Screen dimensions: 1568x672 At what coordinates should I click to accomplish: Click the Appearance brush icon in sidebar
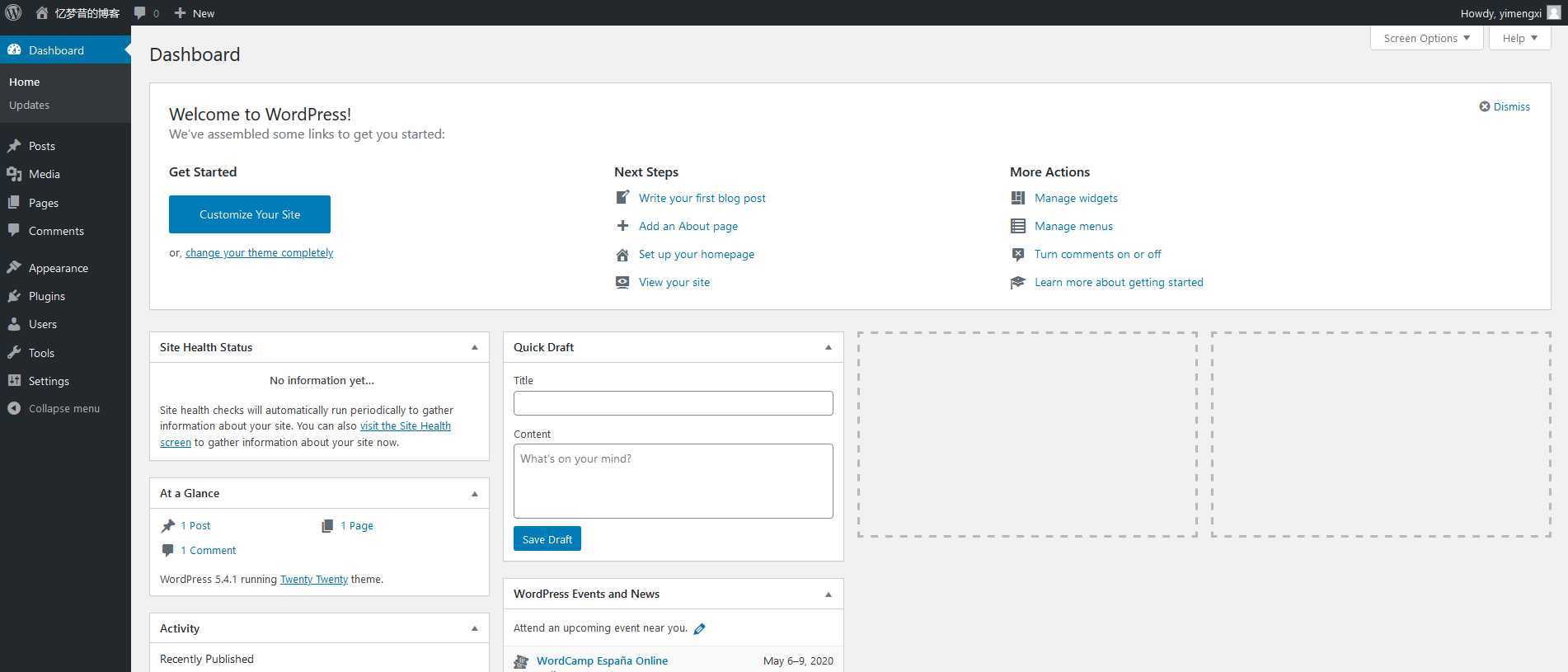[14, 268]
